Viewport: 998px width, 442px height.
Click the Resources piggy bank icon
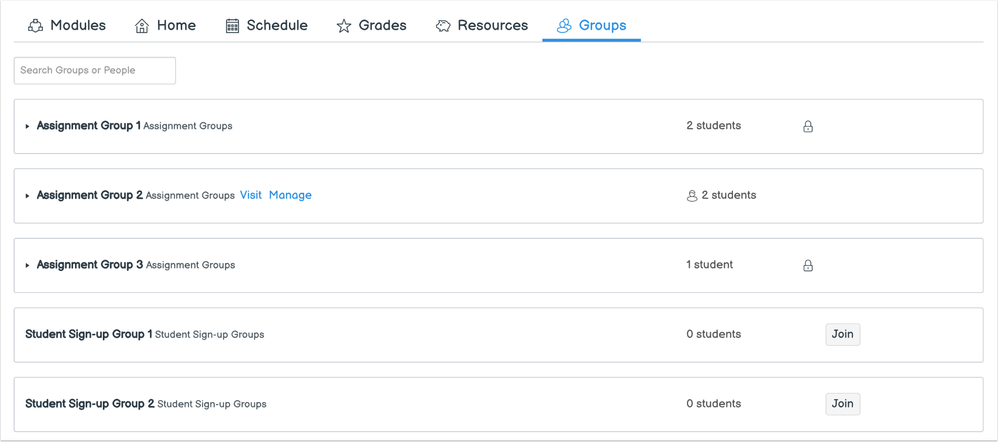(x=443, y=26)
